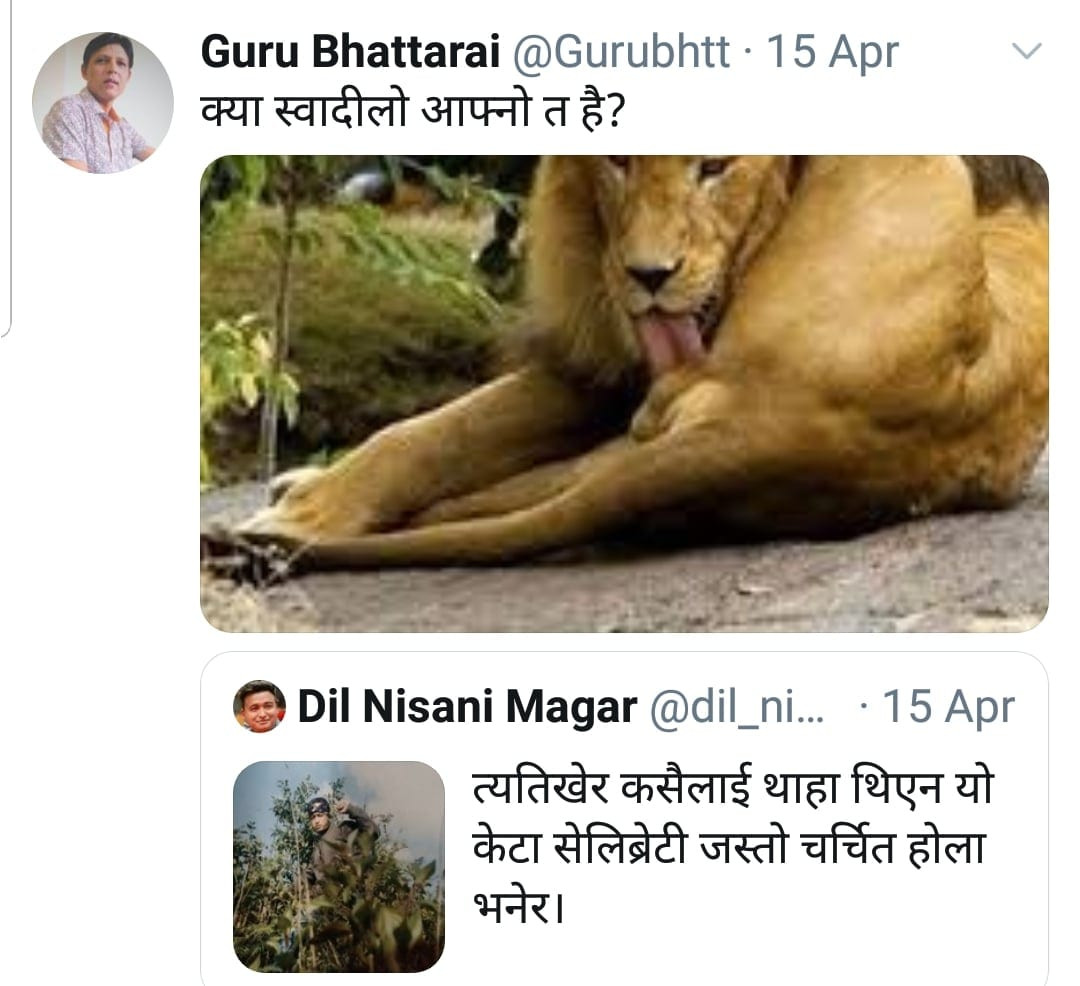Select the truncated @dil_ni... handle

pyautogui.click(x=738, y=708)
